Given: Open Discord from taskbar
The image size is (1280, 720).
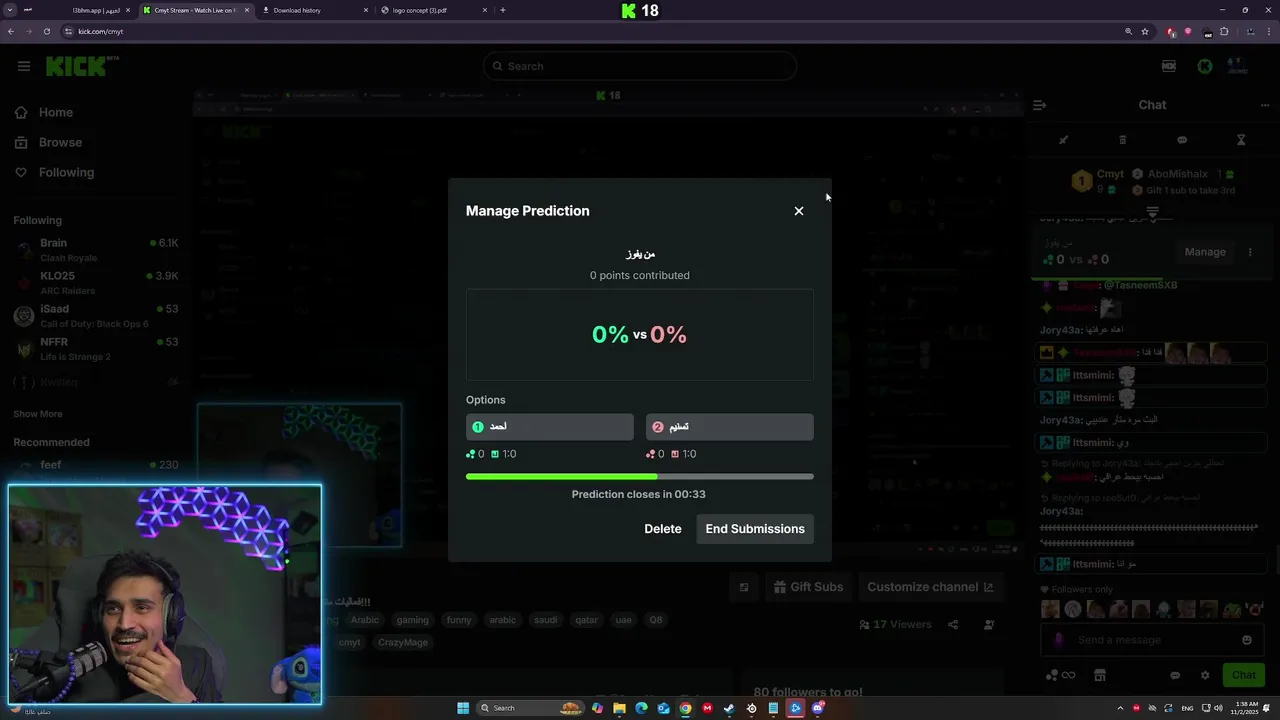Looking at the screenshot, I should [818, 708].
